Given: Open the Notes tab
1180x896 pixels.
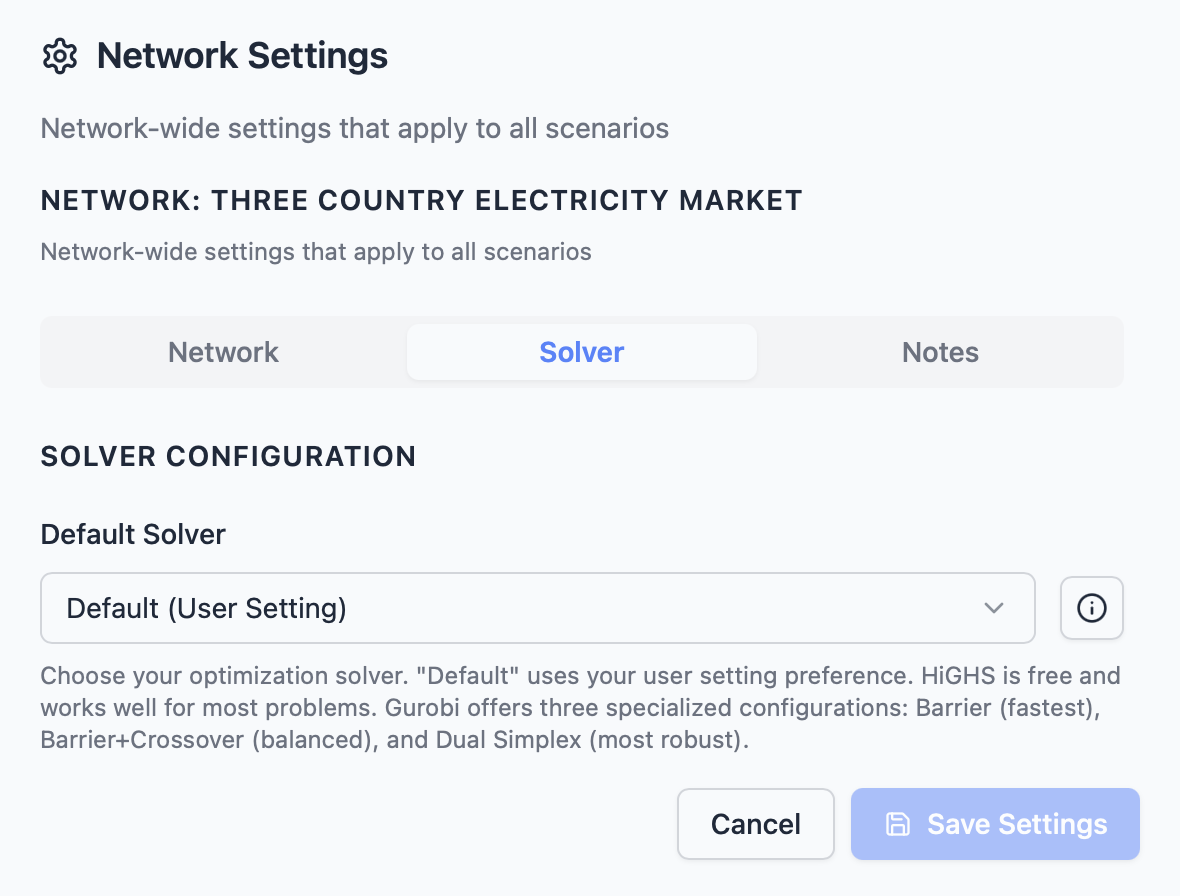Looking at the screenshot, I should click(939, 352).
